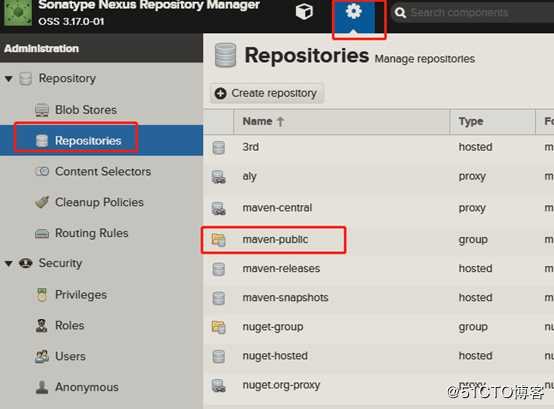Click the Privileges medal icon
The height and width of the screenshot is (409, 554).
pyautogui.click(x=42, y=295)
